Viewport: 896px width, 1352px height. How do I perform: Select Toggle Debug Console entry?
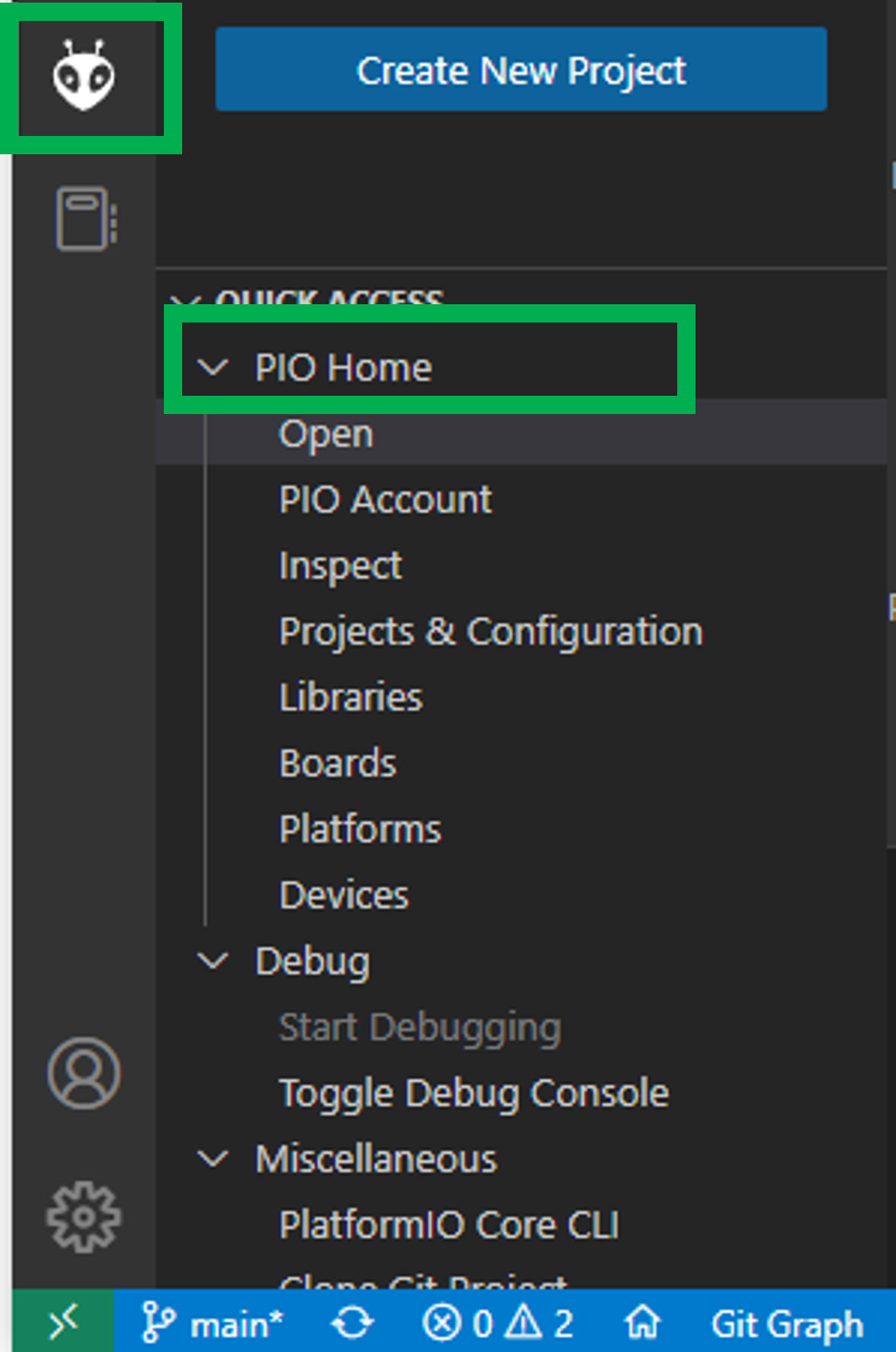pyautogui.click(x=473, y=1093)
